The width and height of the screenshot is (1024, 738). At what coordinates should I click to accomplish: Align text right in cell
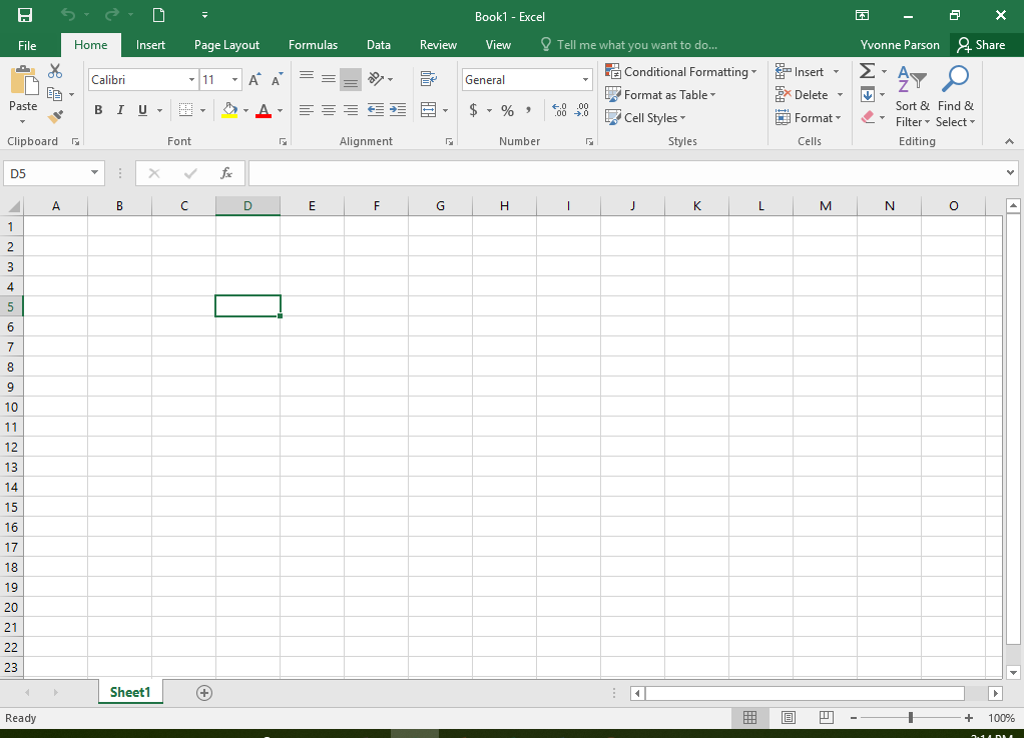tap(351, 110)
